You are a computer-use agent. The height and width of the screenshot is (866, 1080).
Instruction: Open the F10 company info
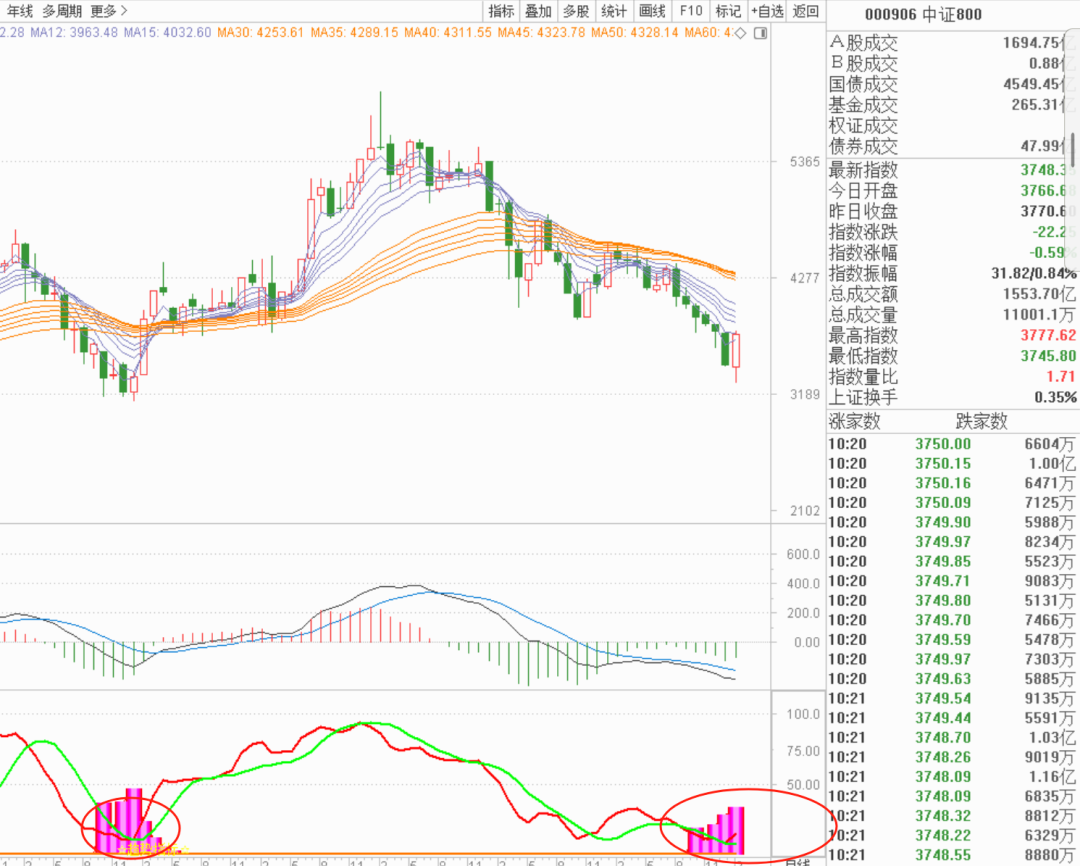(x=690, y=11)
